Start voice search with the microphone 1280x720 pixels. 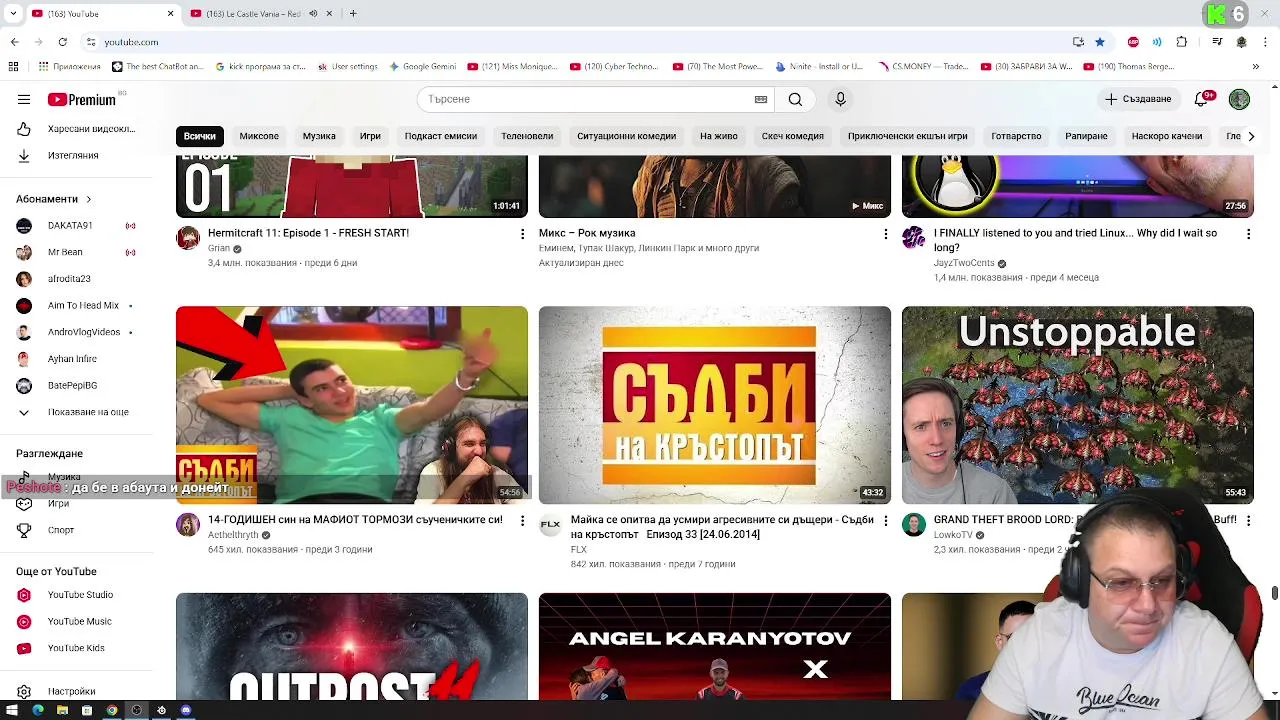click(840, 99)
